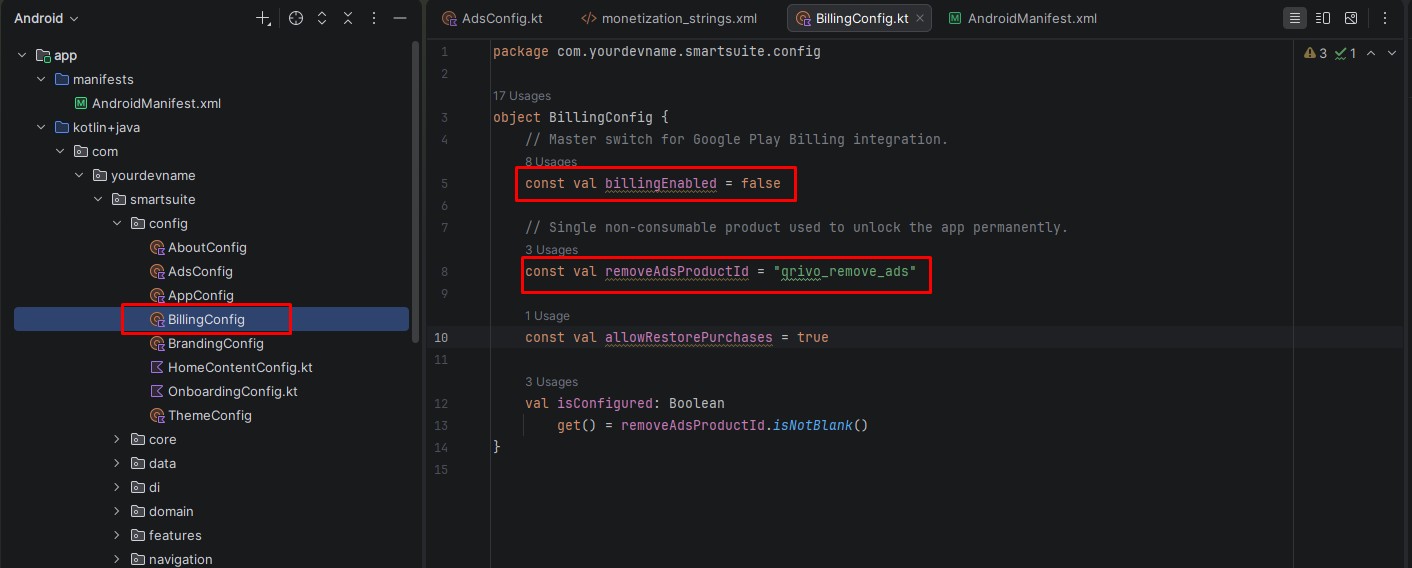
Task: Collapse the manifests folder
Action: (41, 79)
